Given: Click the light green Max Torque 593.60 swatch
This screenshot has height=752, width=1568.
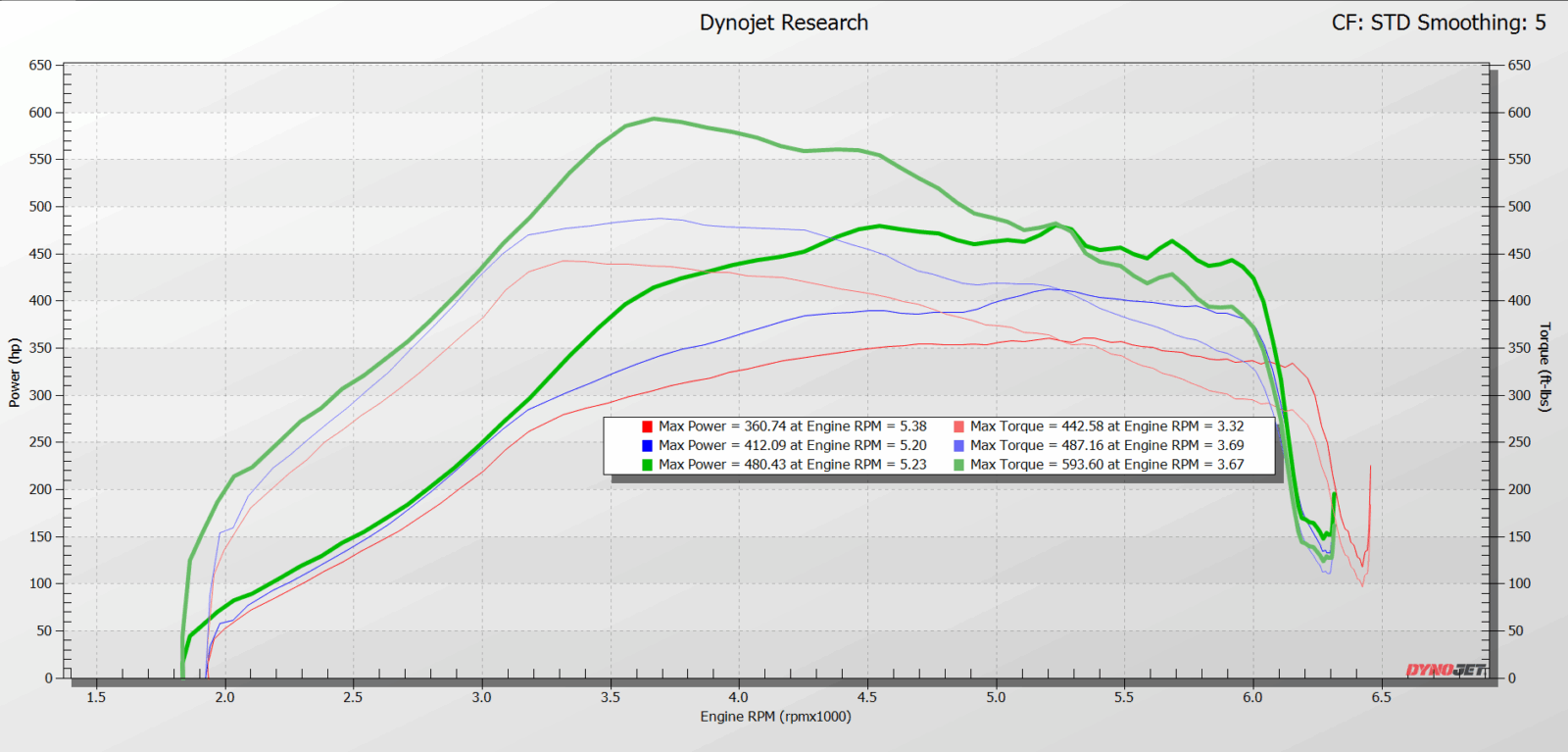Looking at the screenshot, I should tap(958, 465).
